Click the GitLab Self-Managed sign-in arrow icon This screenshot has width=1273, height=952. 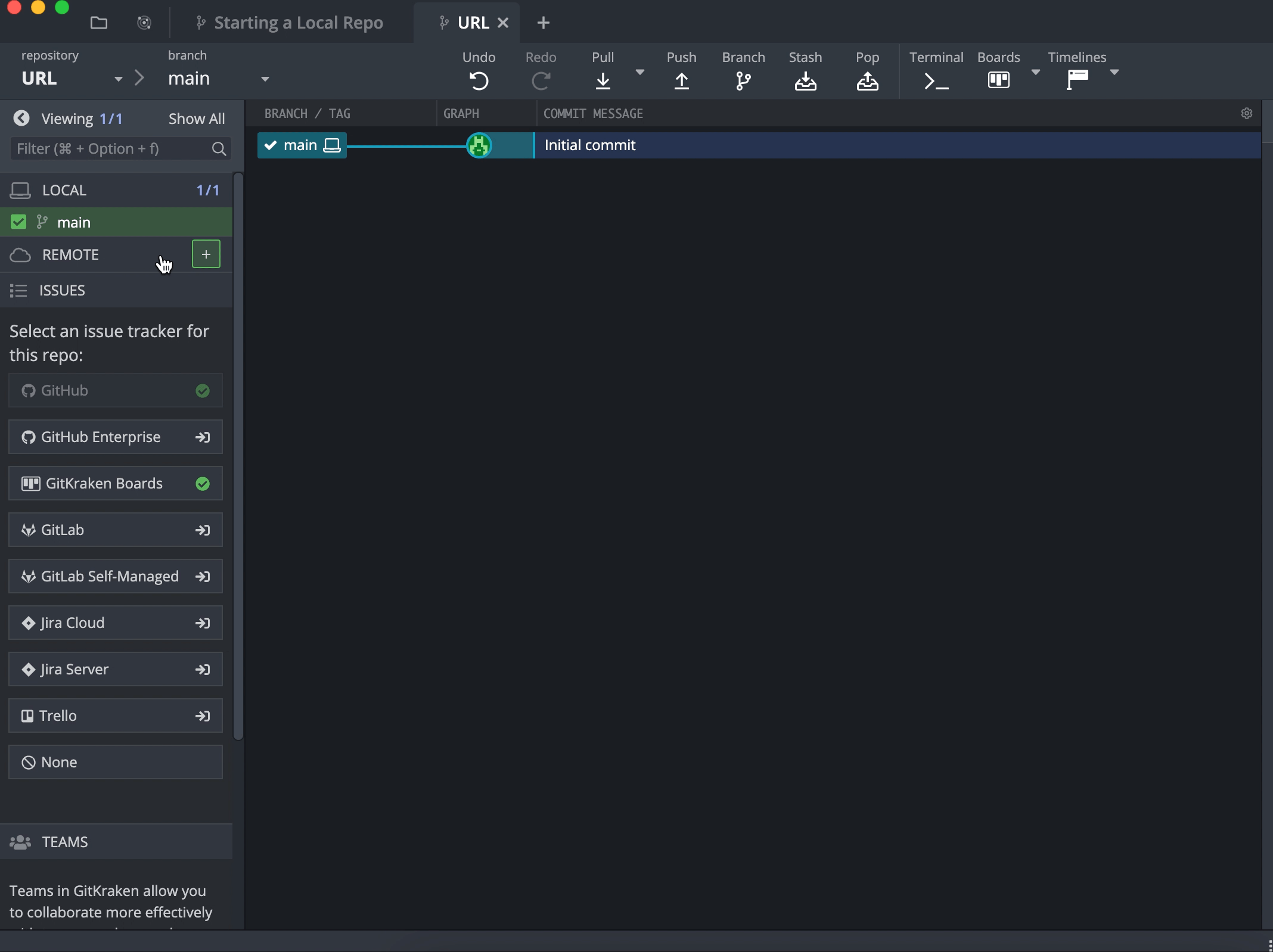pos(203,576)
